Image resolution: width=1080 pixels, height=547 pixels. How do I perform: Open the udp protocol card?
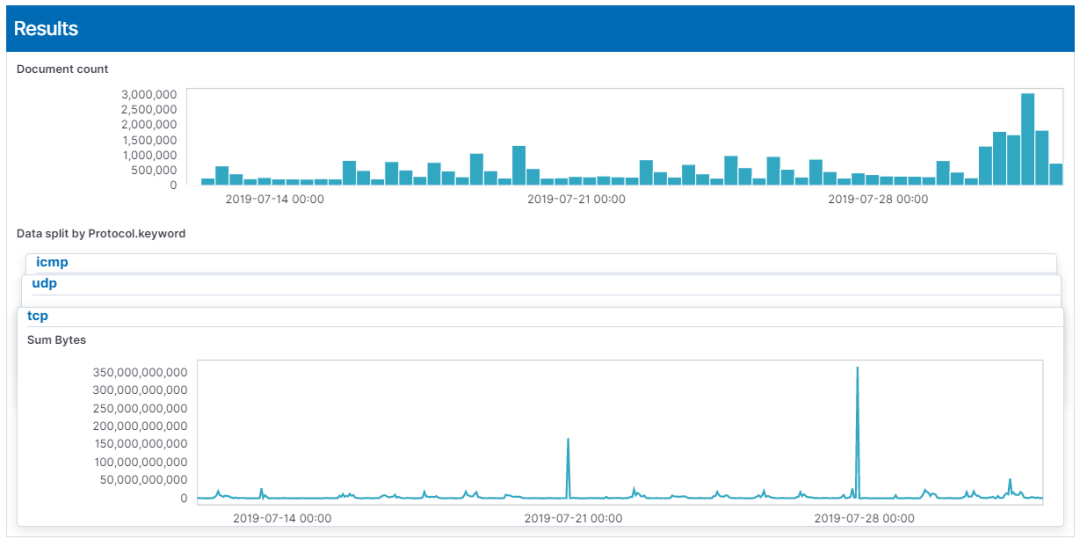pyautogui.click(x=45, y=284)
